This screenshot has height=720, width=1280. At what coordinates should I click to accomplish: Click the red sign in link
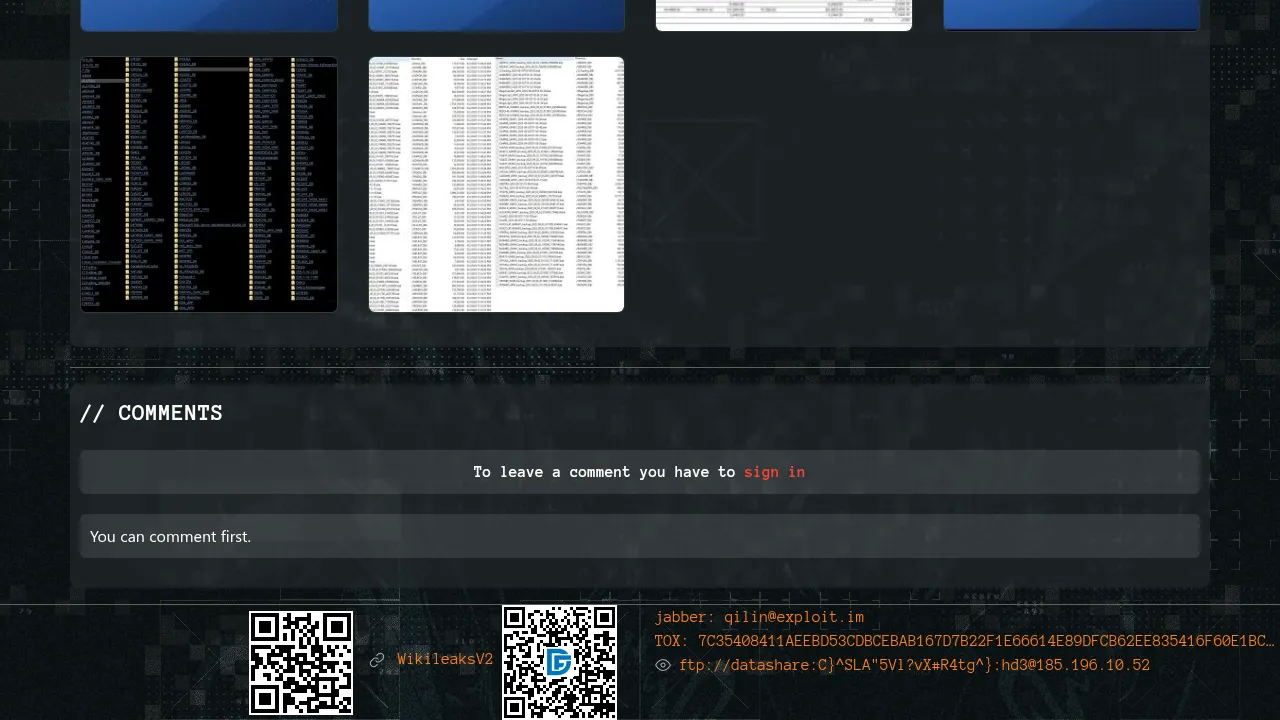[x=774, y=472]
